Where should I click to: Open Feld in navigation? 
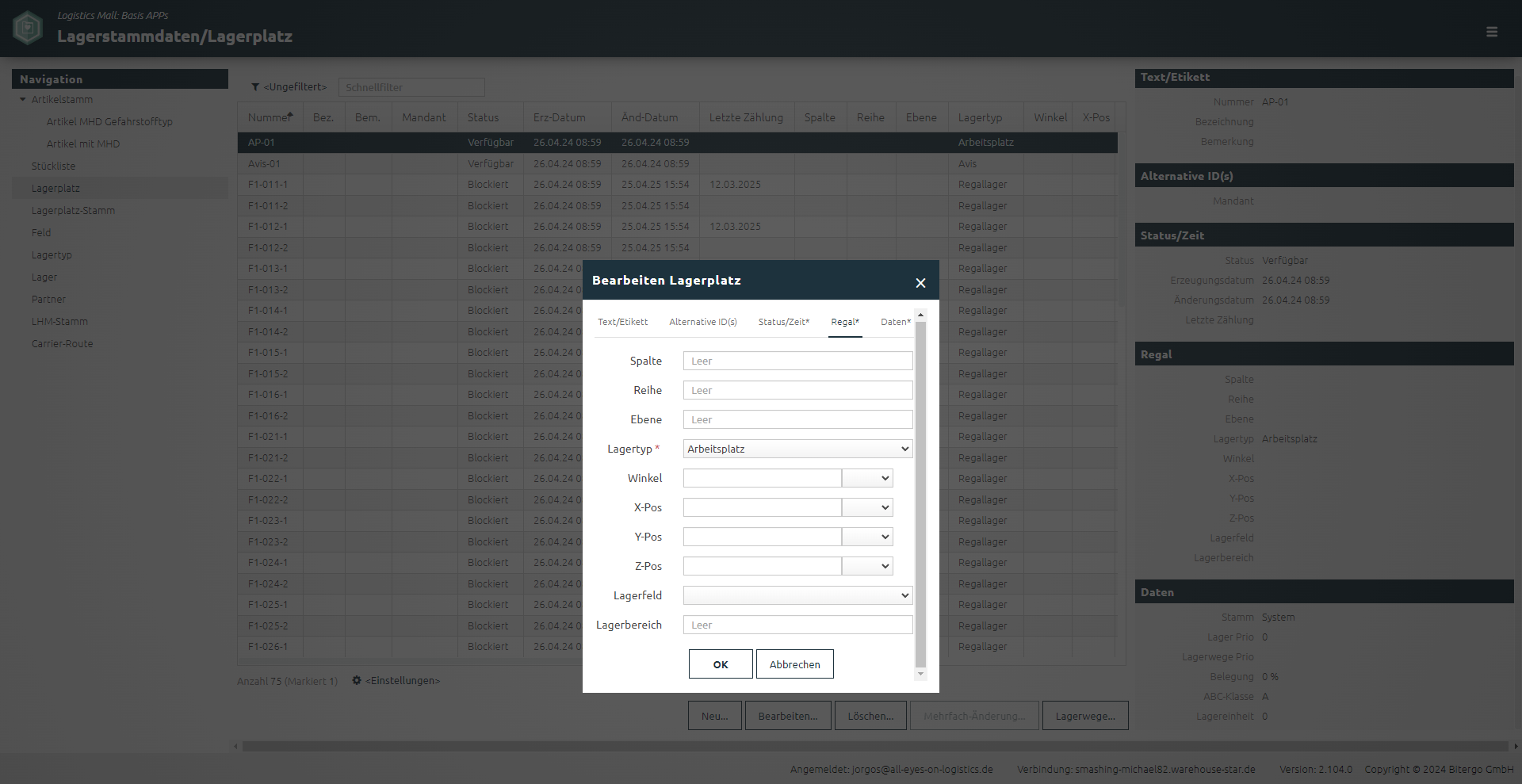41,233
